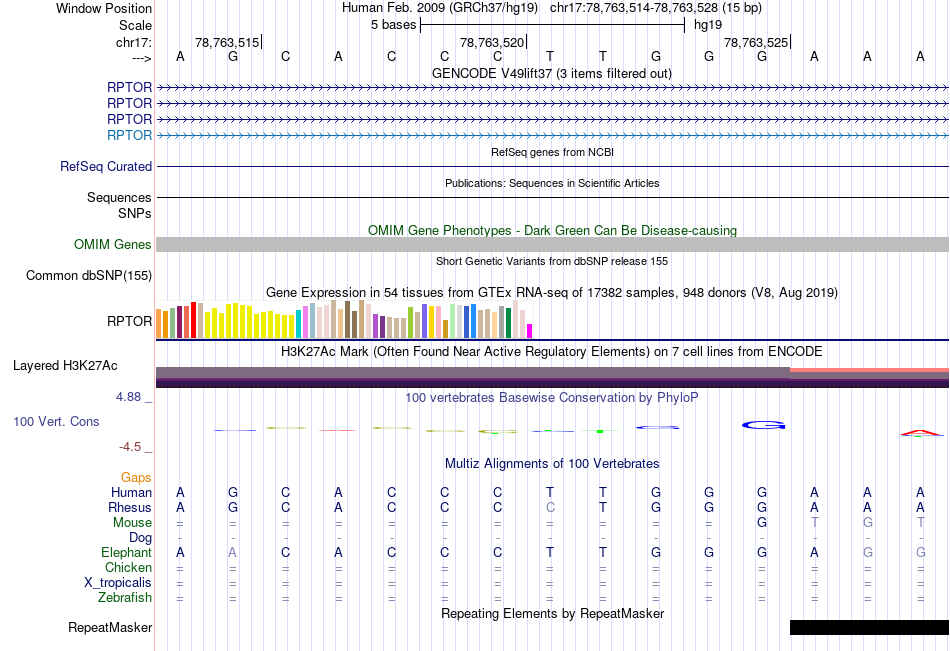Click Publications: Sequences in Scientific Articles title
This screenshot has height=651, width=950.
pyautogui.click(x=552, y=183)
